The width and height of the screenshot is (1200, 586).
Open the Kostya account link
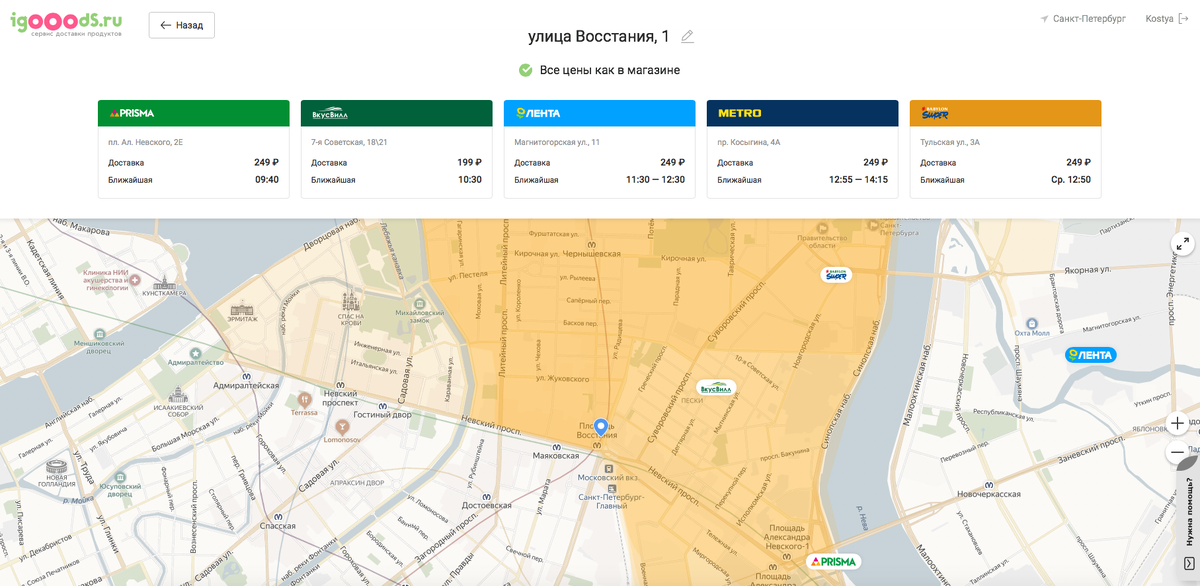tap(1160, 19)
